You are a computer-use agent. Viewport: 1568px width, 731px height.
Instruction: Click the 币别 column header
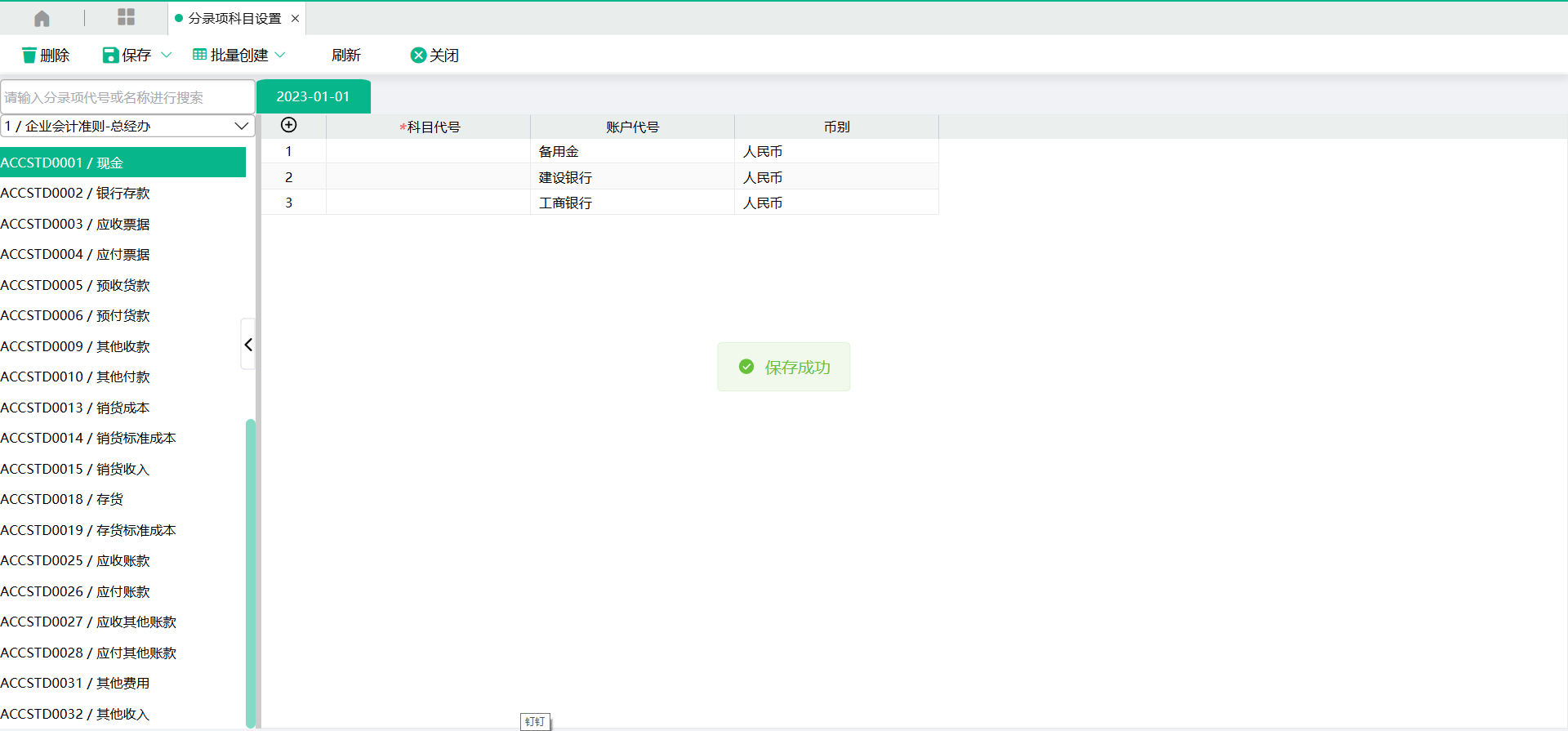(x=837, y=127)
